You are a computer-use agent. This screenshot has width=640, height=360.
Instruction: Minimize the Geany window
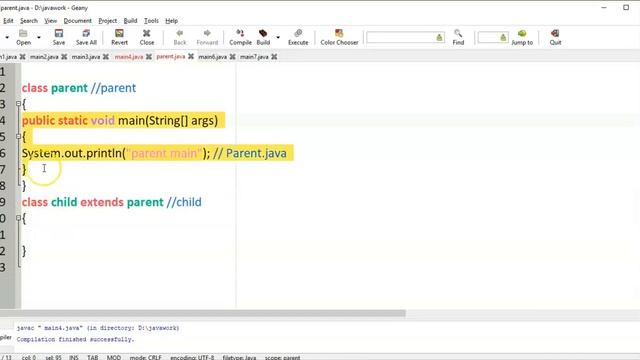(604, 7)
